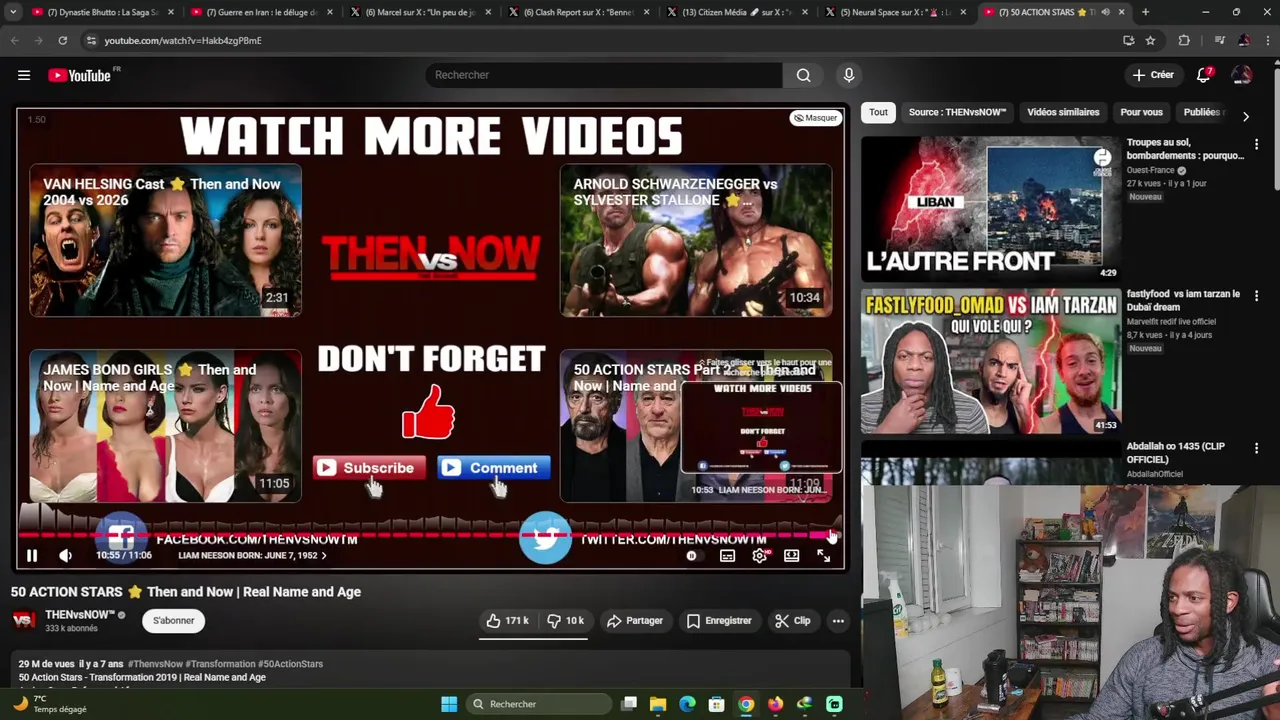
Task: Open File Explorer from the taskbar
Action: 658,704
